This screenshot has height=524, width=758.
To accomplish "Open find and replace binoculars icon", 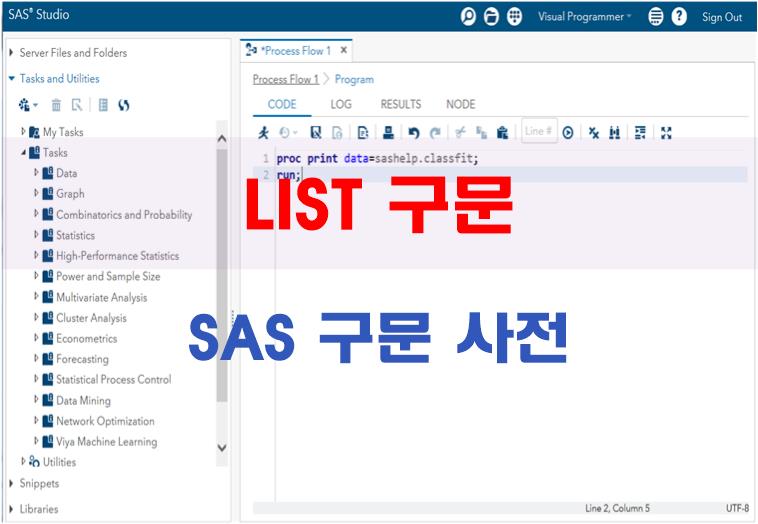I will [614, 132].
